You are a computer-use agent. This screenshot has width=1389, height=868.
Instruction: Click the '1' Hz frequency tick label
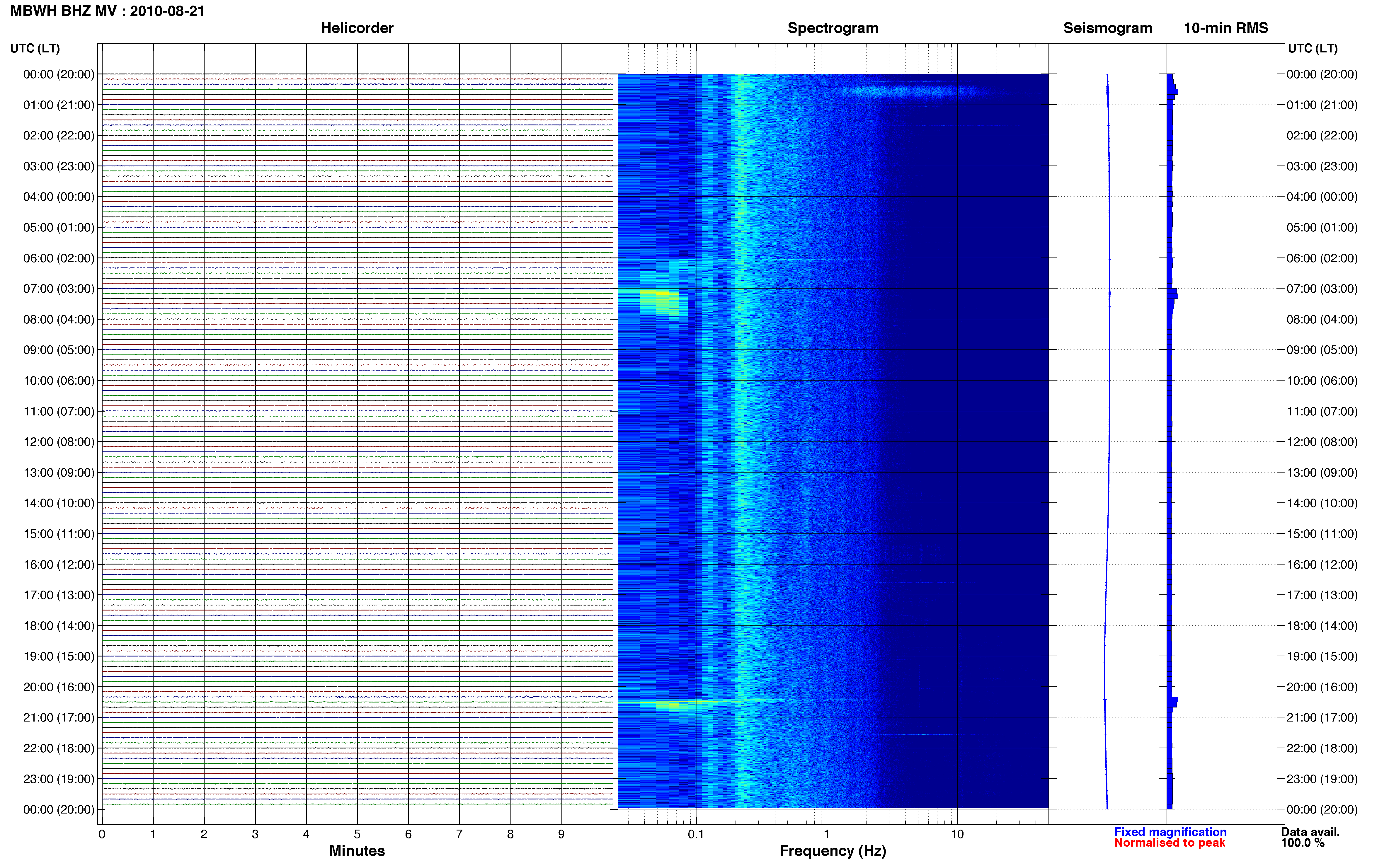click(x=826, y=834)
